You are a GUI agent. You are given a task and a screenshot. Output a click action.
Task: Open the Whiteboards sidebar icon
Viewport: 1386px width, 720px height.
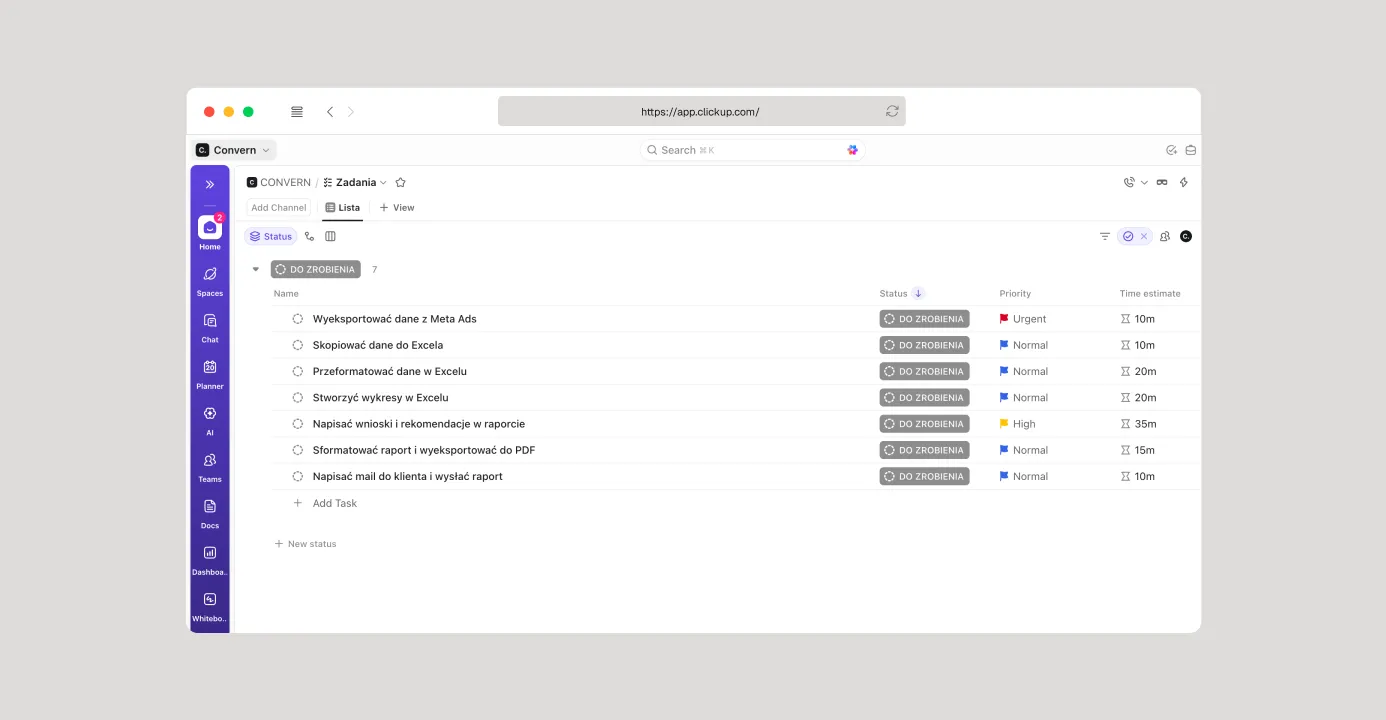(x=210, y=600)
